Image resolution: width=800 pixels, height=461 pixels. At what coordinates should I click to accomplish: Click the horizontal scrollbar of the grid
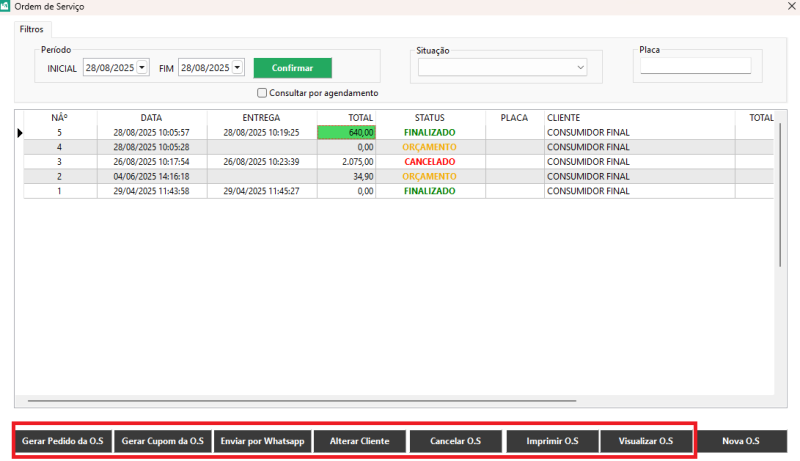[302, 401]
